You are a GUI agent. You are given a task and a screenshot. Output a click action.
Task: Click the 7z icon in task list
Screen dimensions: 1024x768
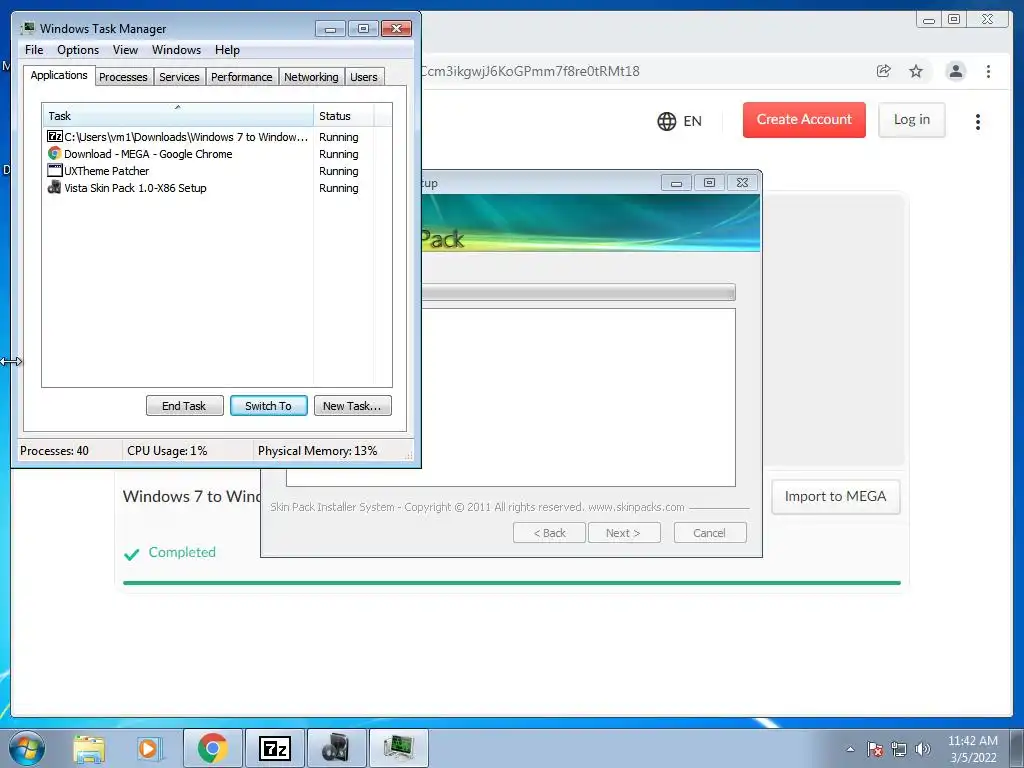pyautogui.click(x=55, y=136)
